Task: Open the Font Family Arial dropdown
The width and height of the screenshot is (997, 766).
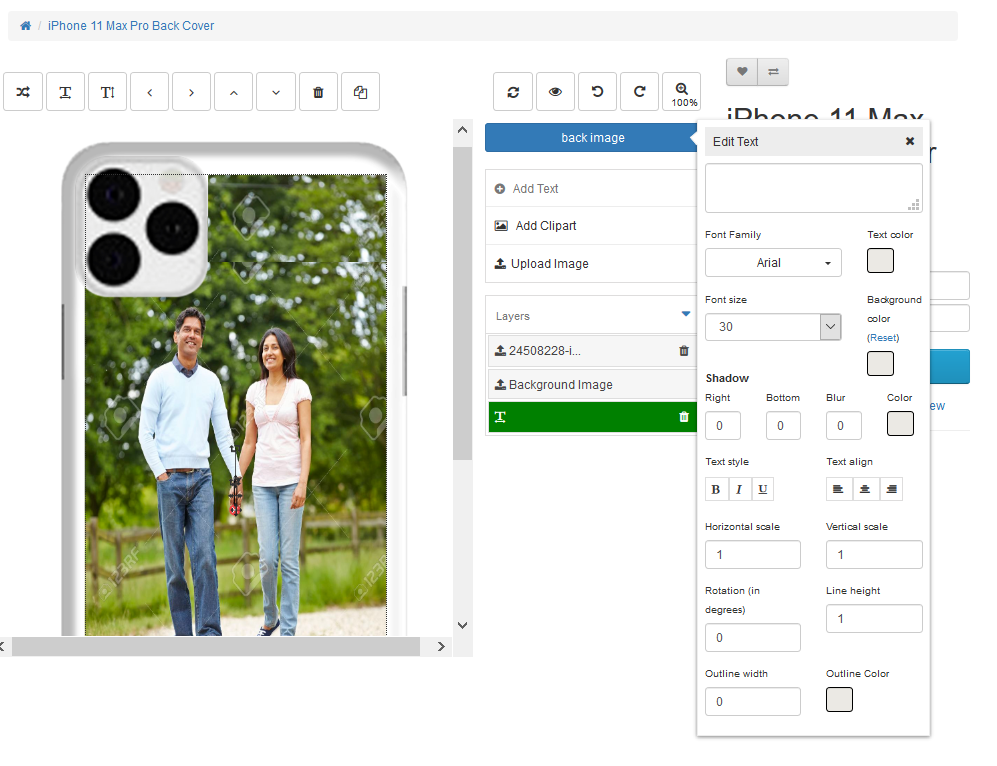Action: pos(773,263)
